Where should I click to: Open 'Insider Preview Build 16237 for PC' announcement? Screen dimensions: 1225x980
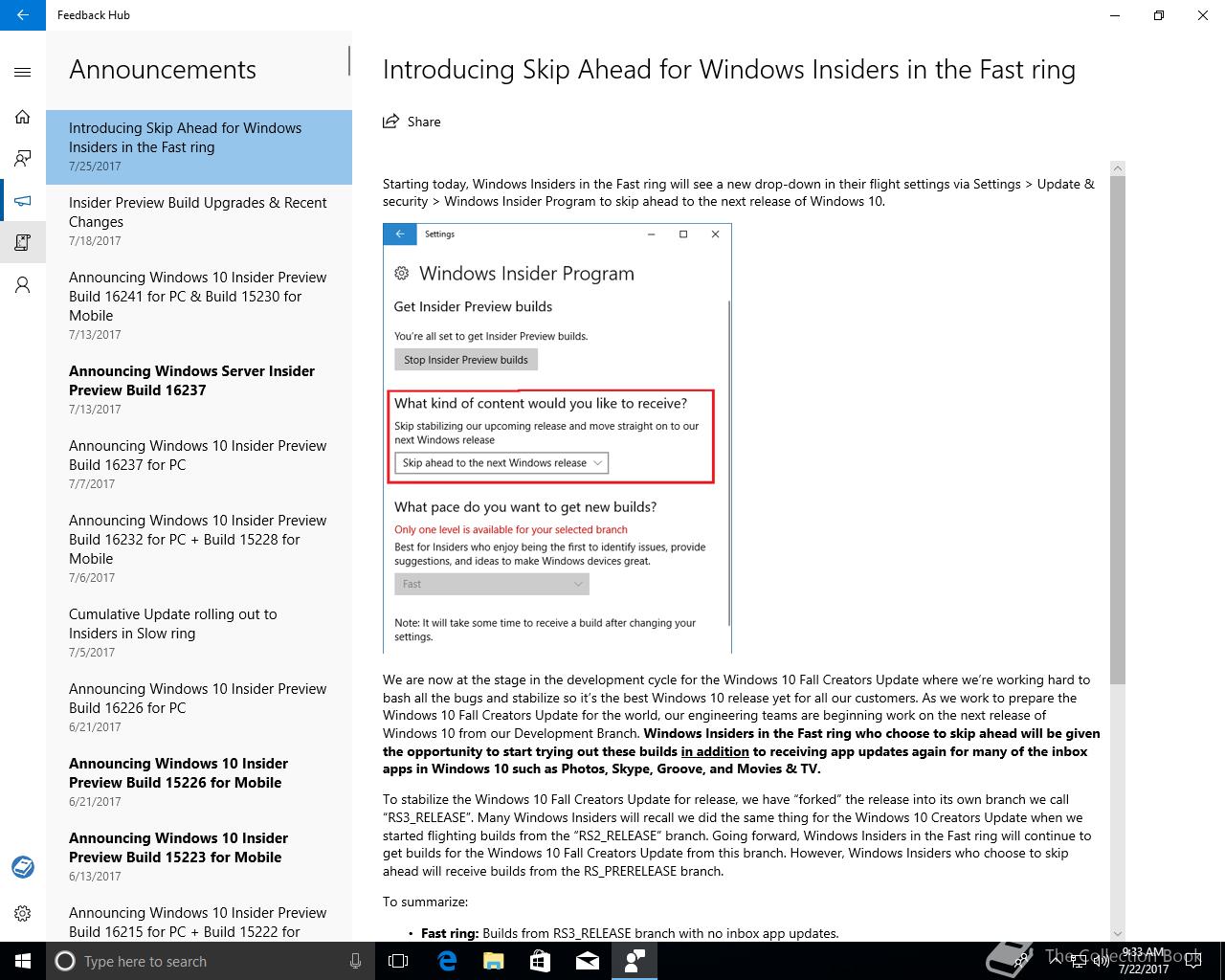(199, 464)
